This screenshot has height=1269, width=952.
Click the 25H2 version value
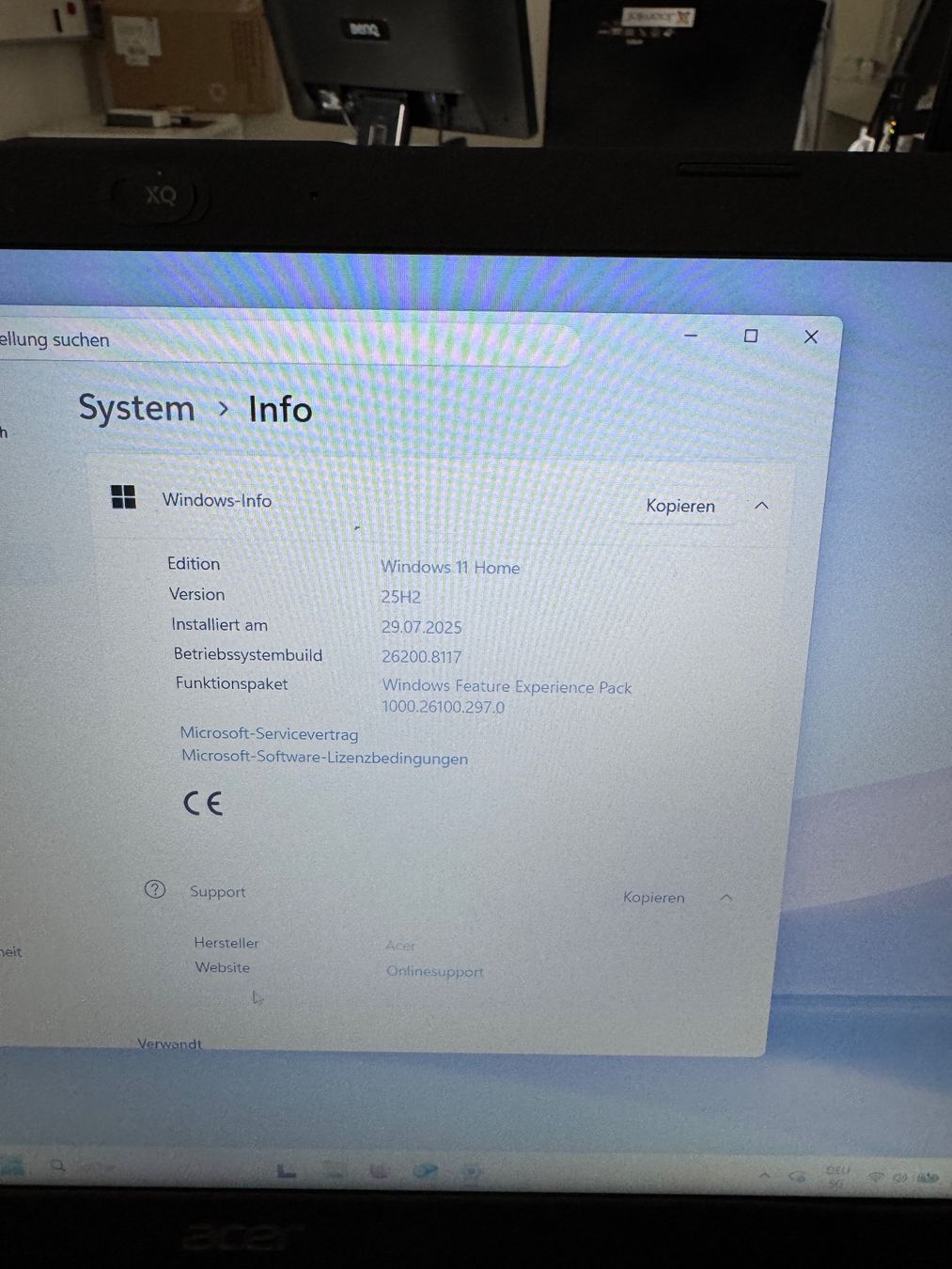point(400,597)
